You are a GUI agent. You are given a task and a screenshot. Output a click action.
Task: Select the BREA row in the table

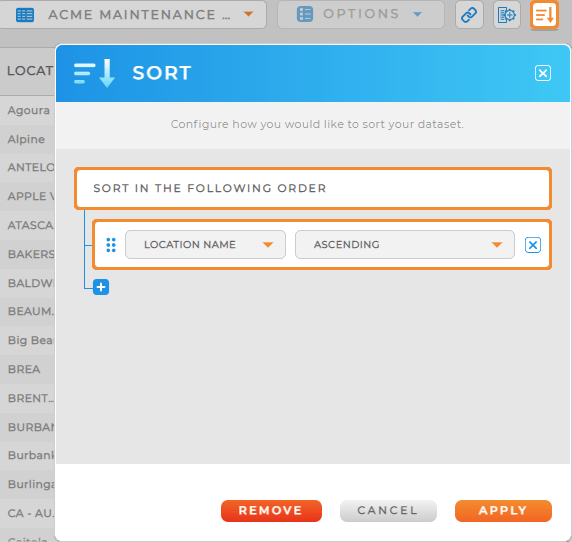pos(27,369)
